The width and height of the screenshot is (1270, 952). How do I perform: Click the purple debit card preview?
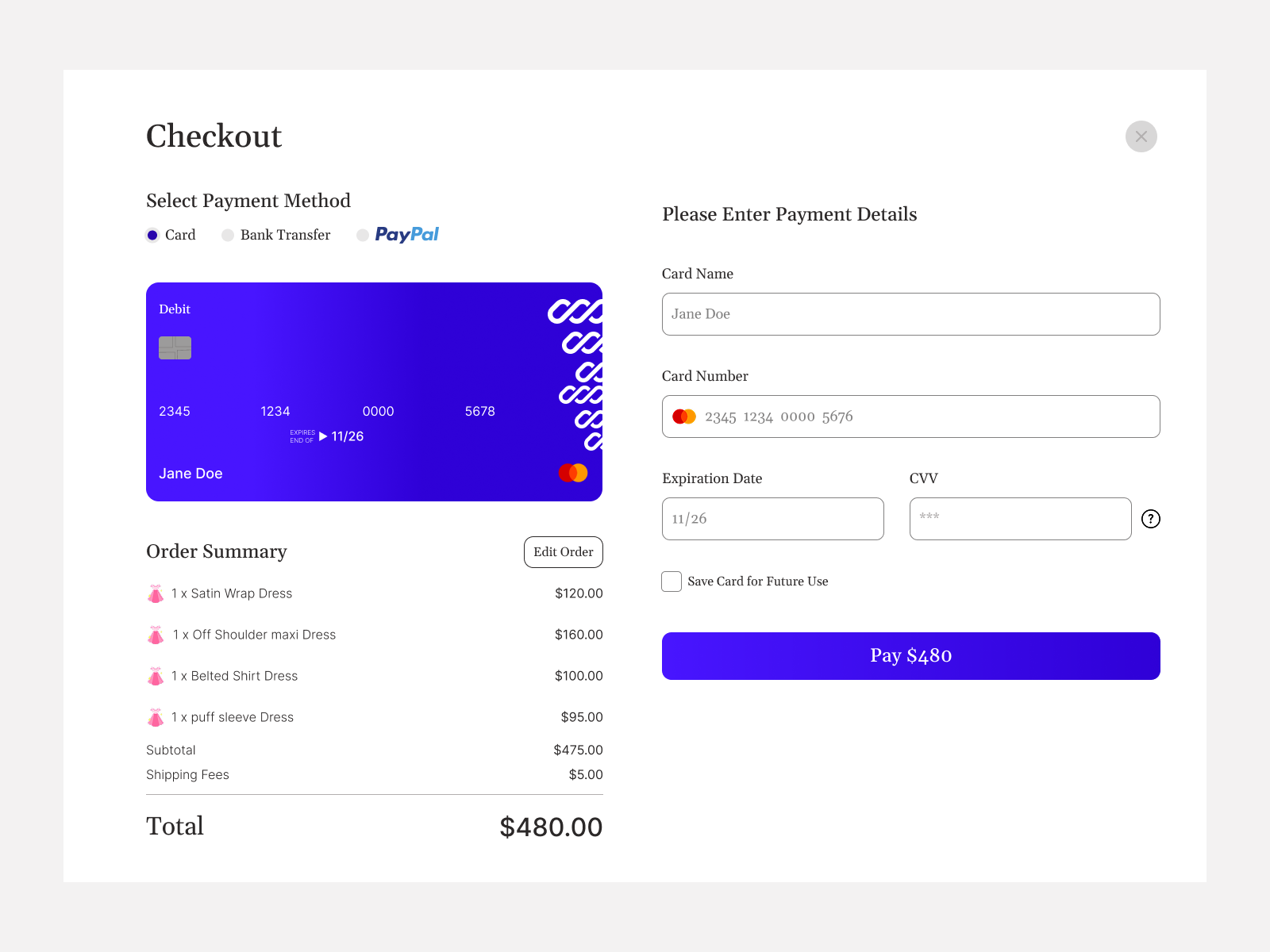click(x=375, y=392)
